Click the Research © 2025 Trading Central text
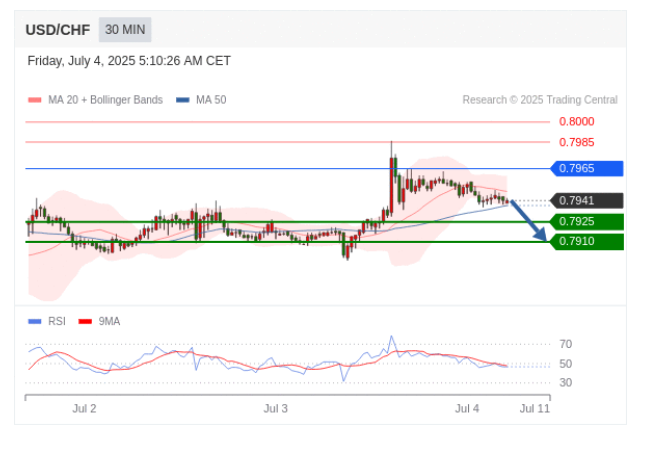Image resolution: width=648 pixels, height=449 pixels. point(539,100)
